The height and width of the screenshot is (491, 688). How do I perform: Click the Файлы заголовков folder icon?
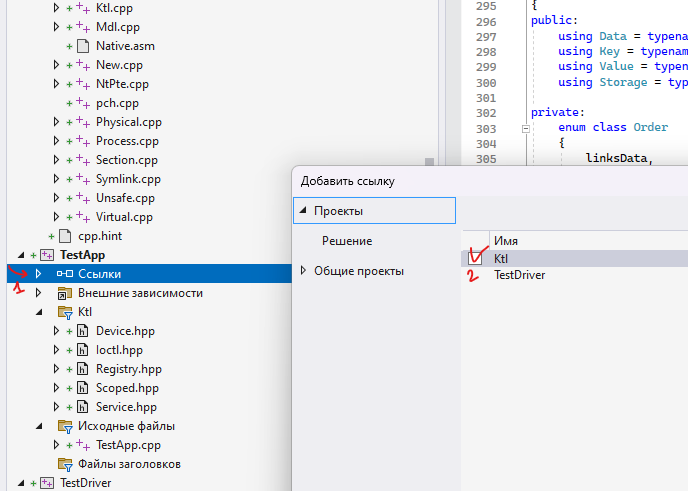click(66, 464)
